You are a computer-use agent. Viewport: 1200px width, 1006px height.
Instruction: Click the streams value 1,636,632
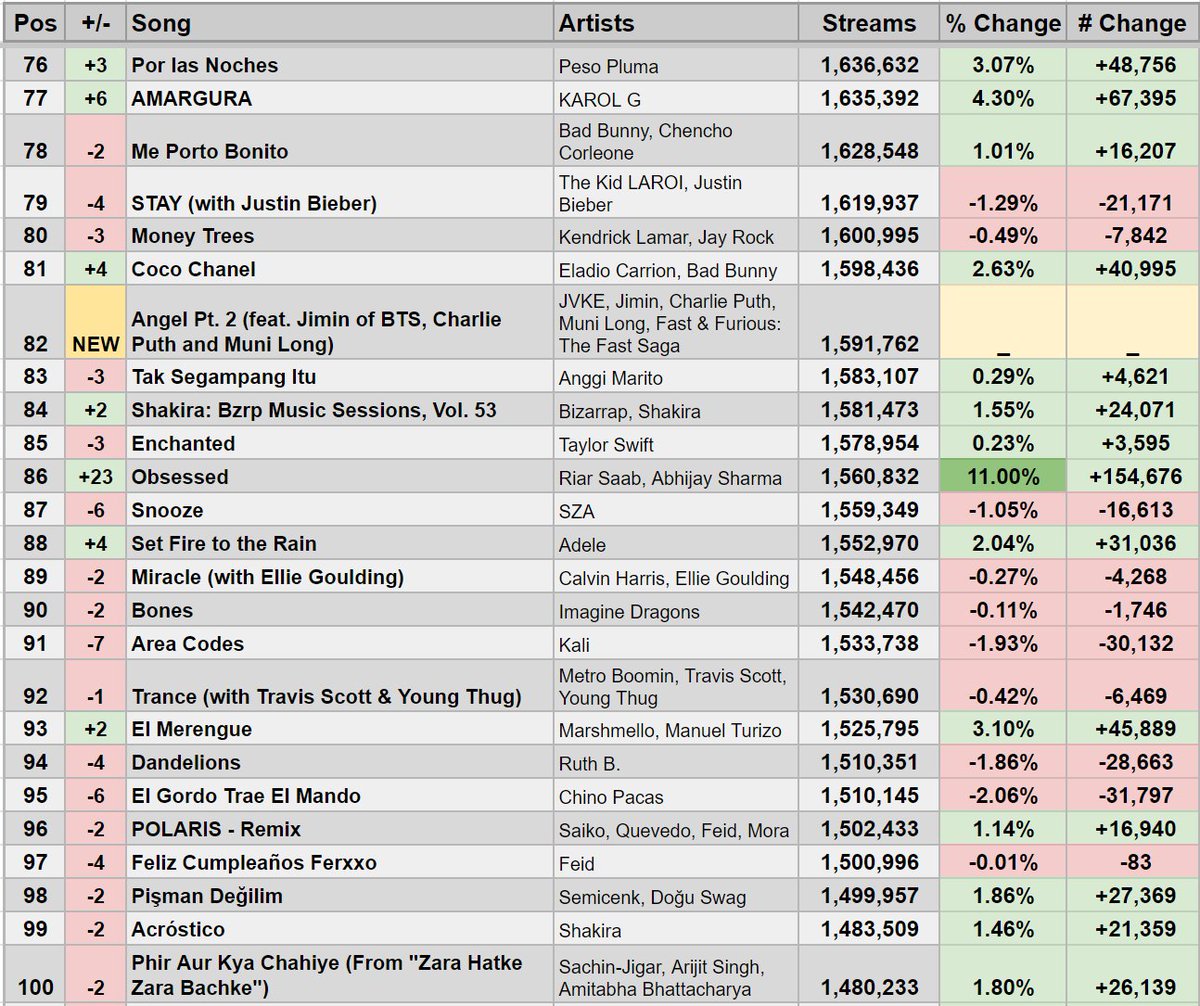869,65
